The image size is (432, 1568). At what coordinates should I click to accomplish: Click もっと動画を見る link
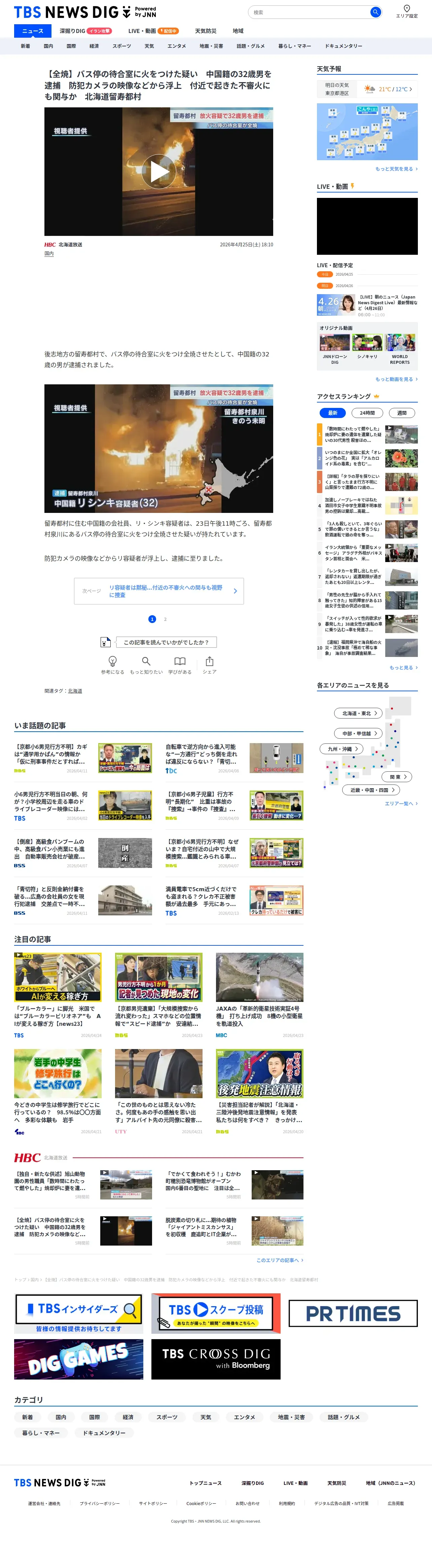point(396,379)
